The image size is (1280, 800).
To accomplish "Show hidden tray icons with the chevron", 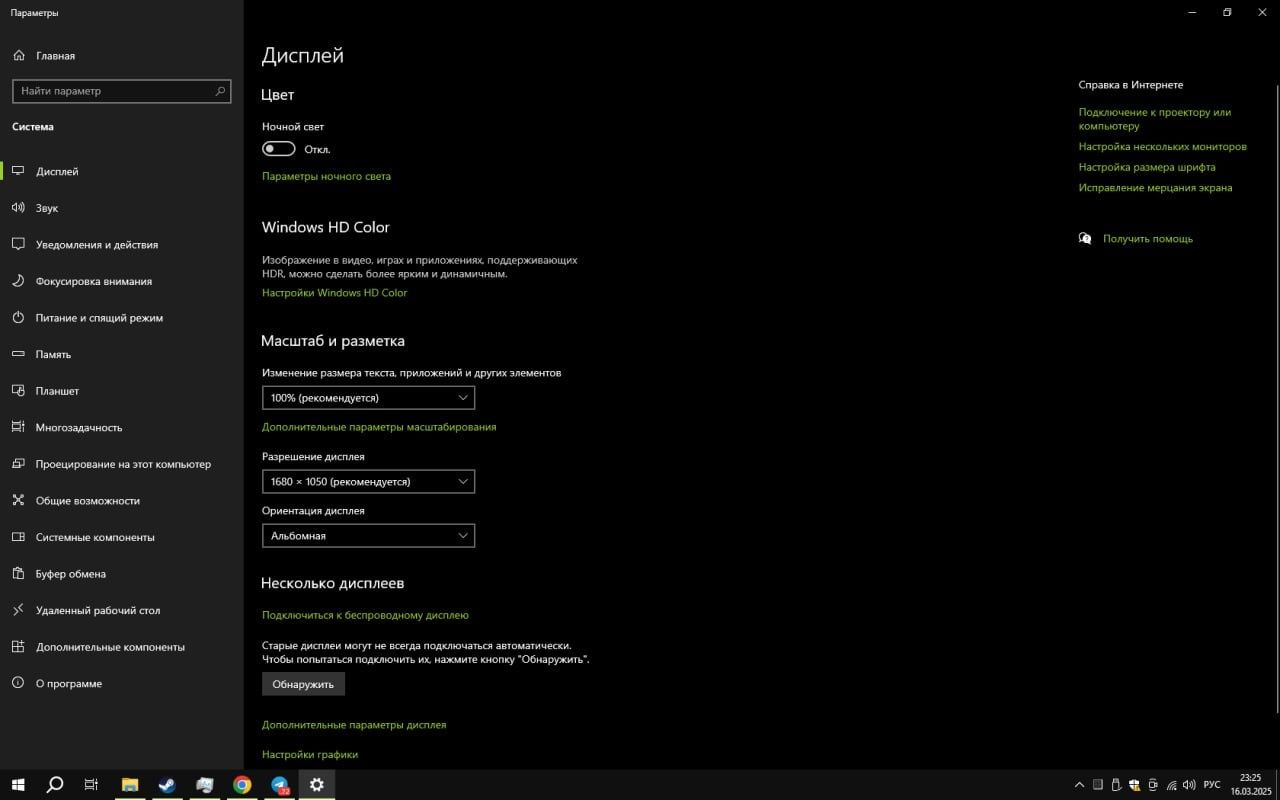I will click(x=1079, y=785).
